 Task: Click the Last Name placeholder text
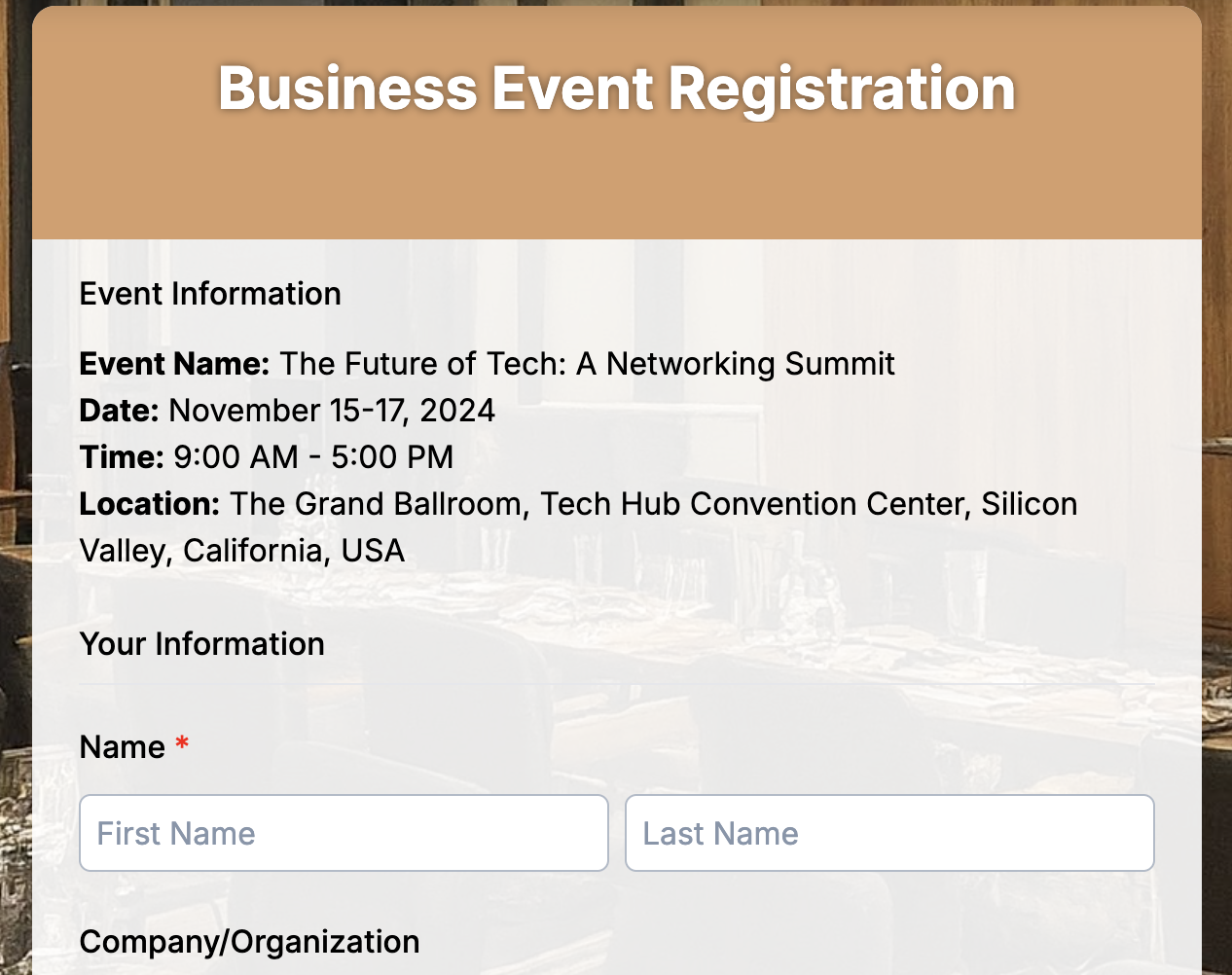point(720,833)
